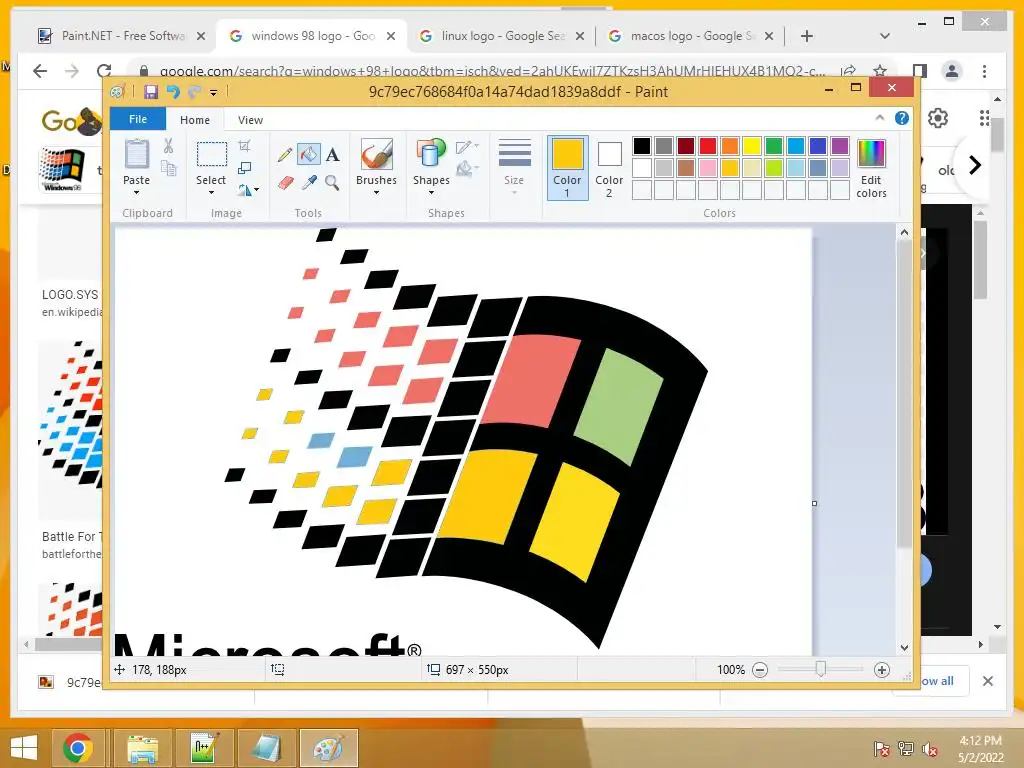The image size is (1024, 768).
Task: Open Google apps grid icon
Action: click(984, 118)
